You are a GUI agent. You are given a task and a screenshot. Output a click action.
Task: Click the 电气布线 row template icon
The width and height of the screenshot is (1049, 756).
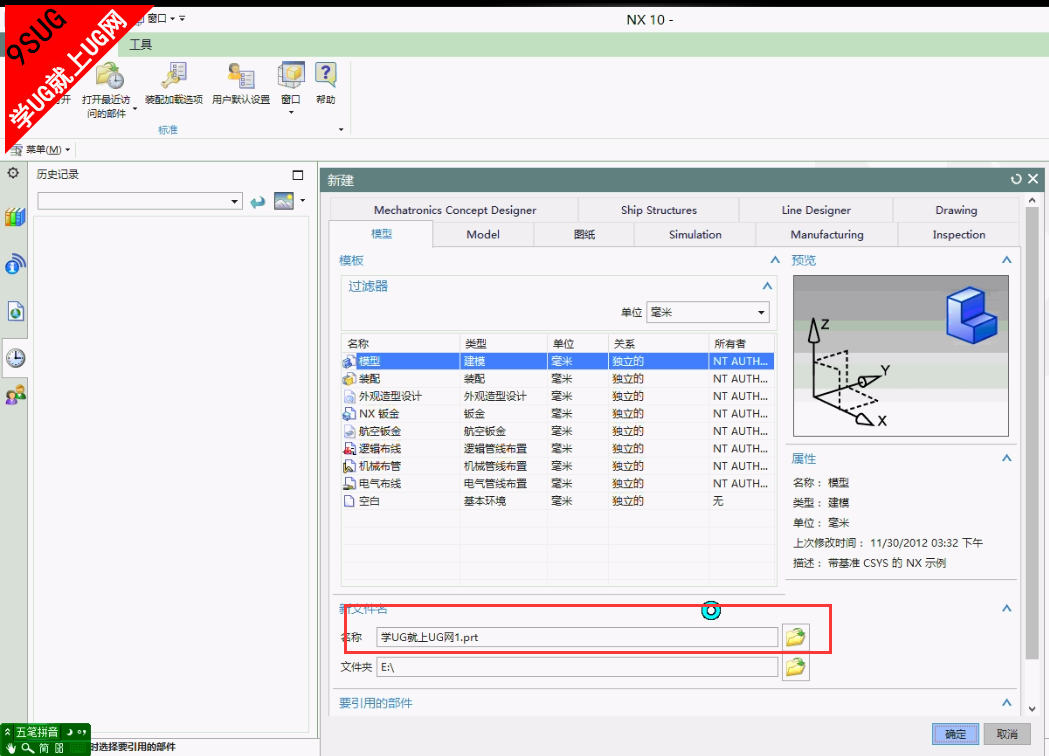[349, 483]
